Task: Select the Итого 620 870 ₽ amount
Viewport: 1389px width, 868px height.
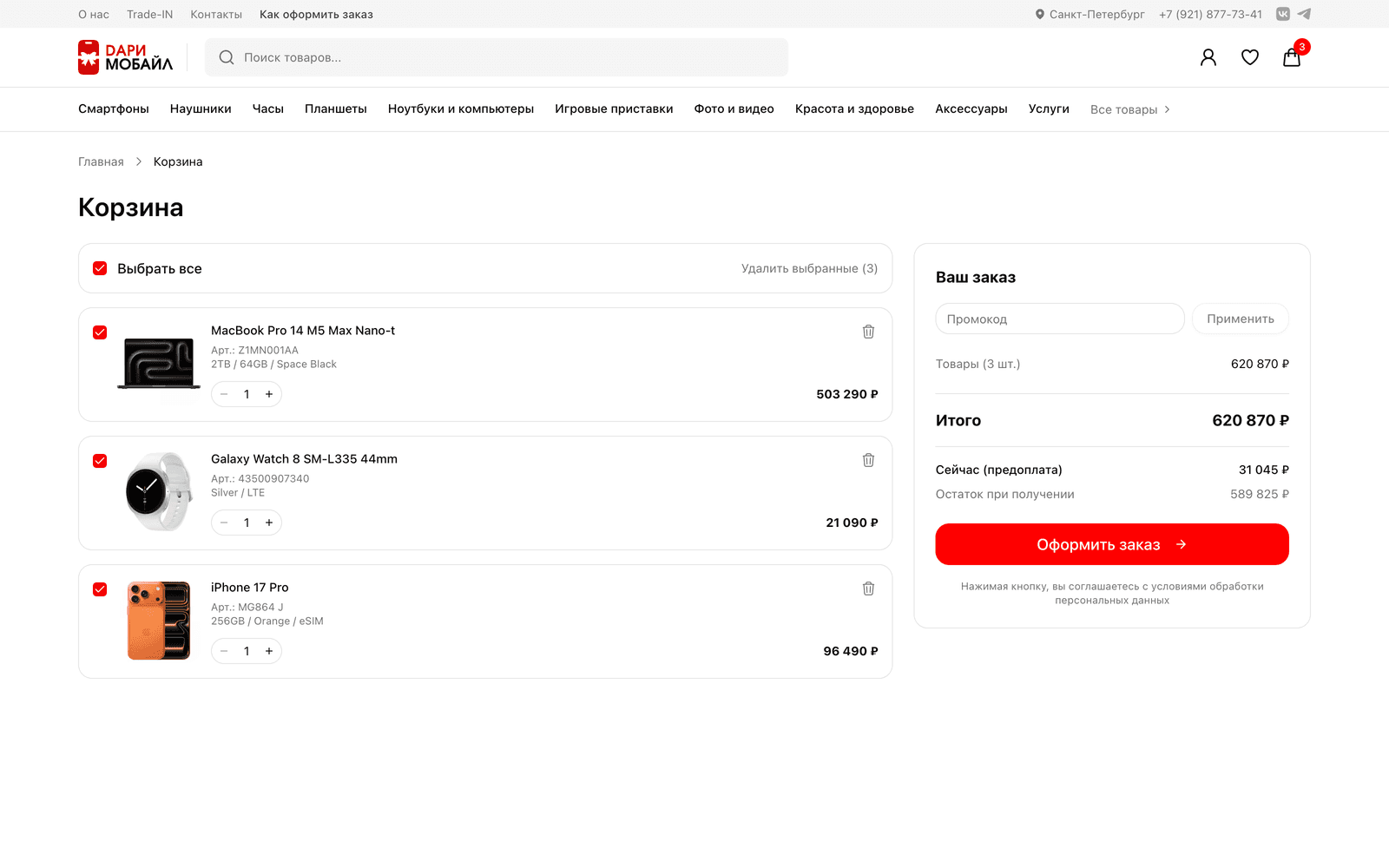Action: [x=1251, y=420]
